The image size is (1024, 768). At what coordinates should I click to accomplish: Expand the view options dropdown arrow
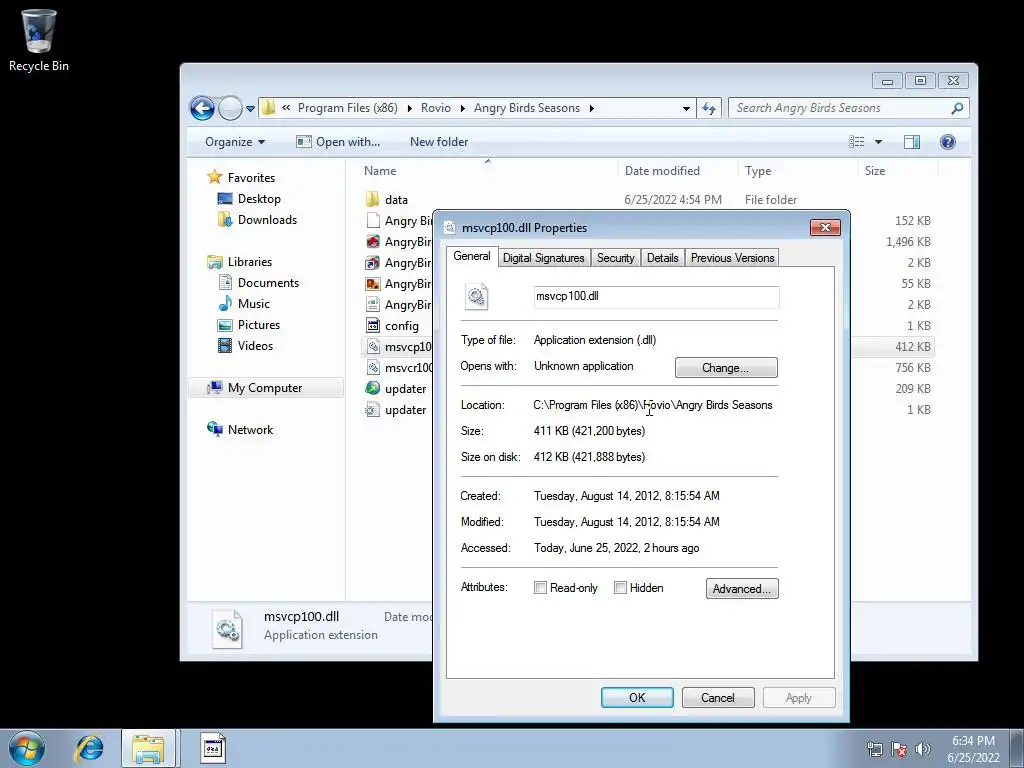(878, 142)
